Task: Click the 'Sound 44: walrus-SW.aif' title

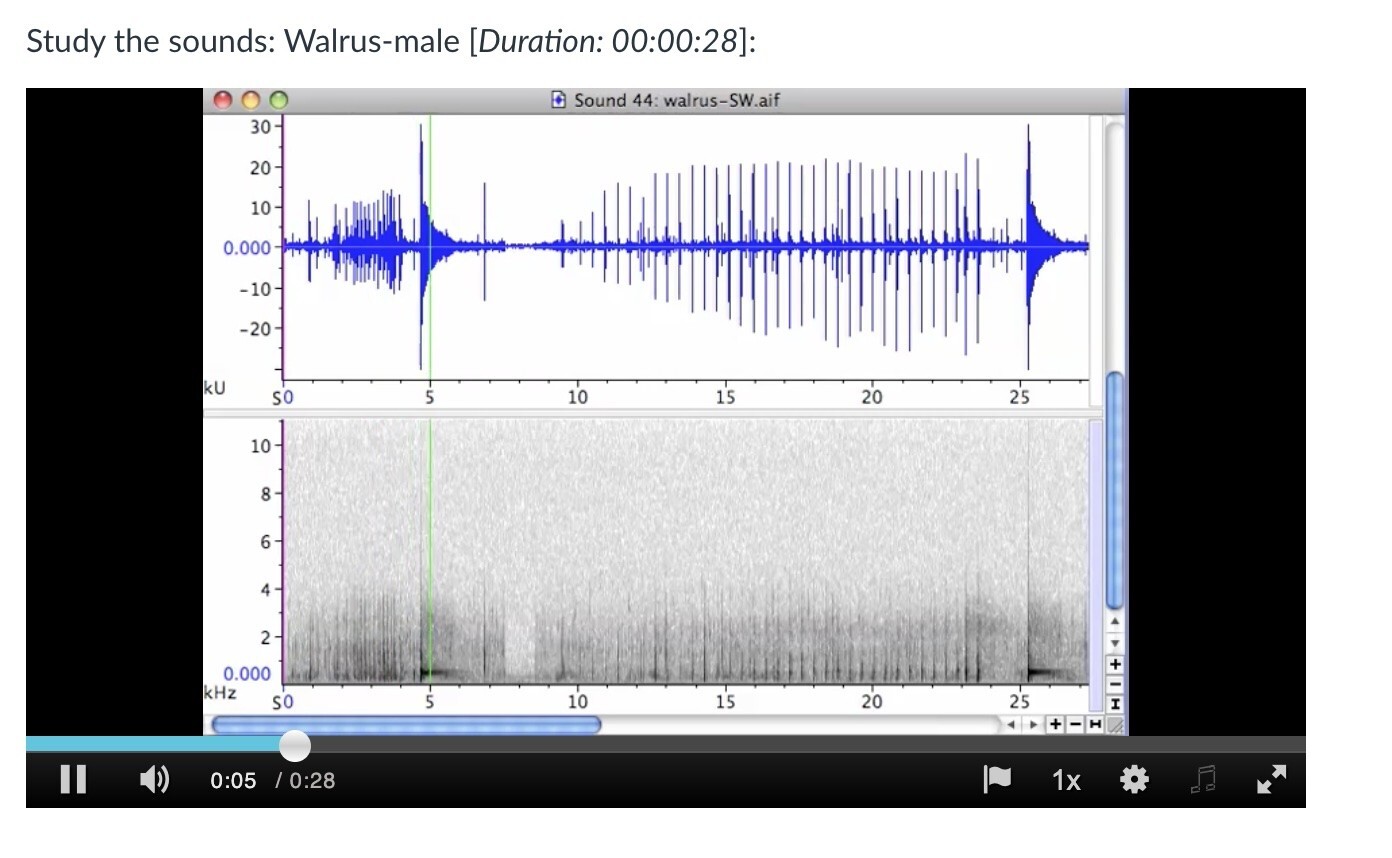Action: 677,100
